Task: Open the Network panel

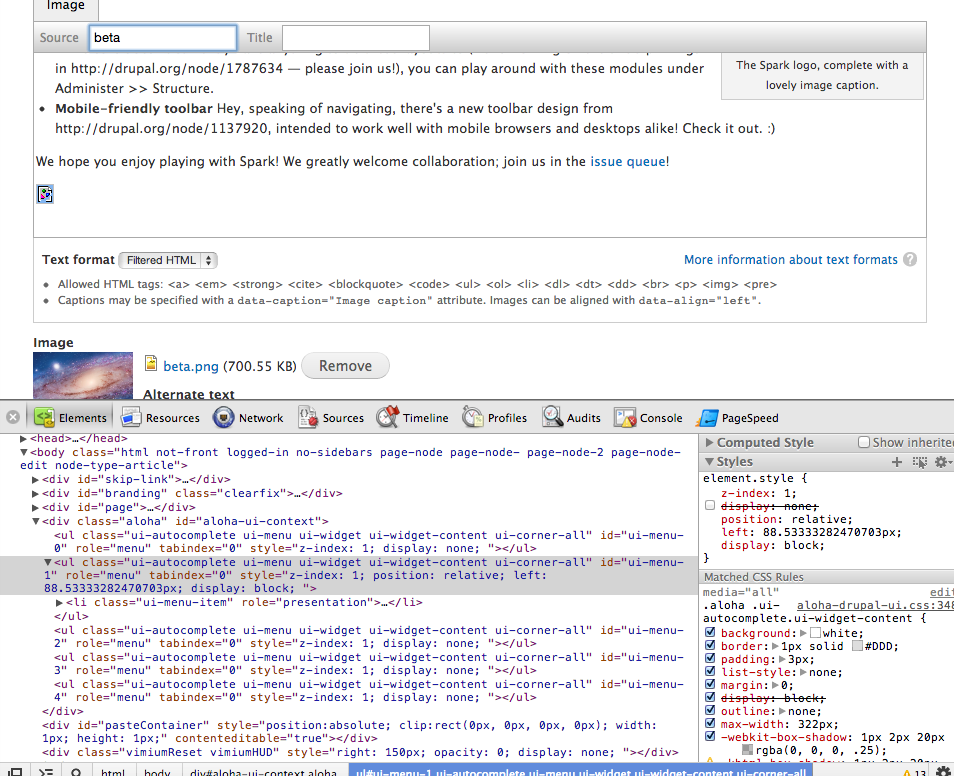Action: click(x=248, y=418)
